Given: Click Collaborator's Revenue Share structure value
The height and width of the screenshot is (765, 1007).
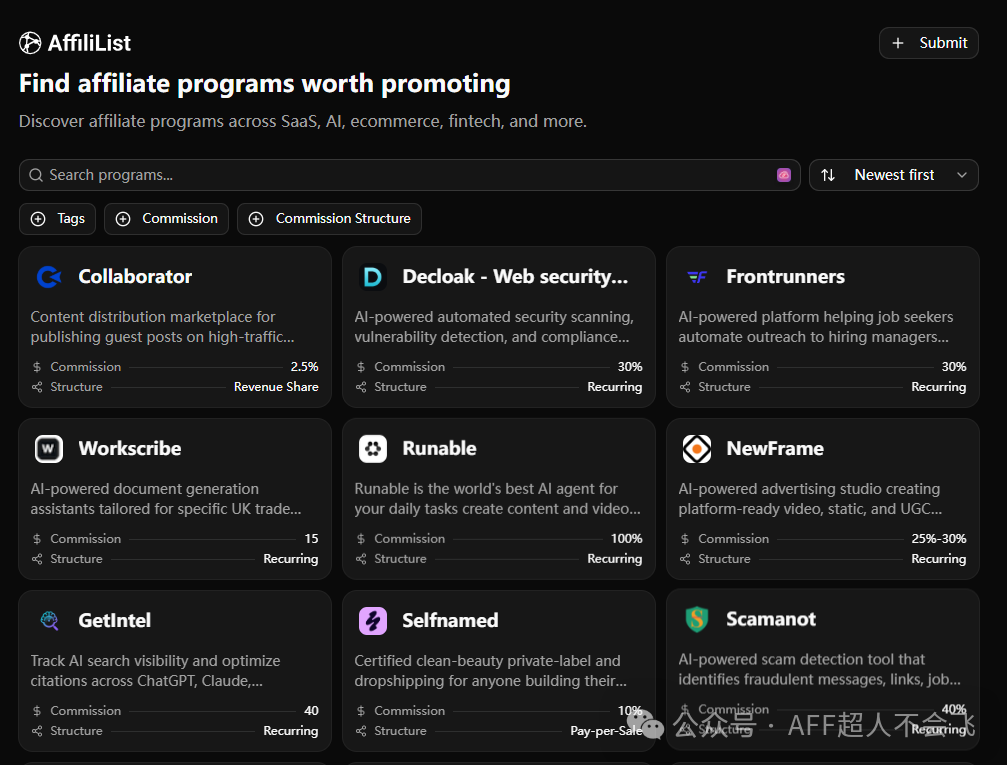Looking at the screenshot, I should [x=276, y=387].
